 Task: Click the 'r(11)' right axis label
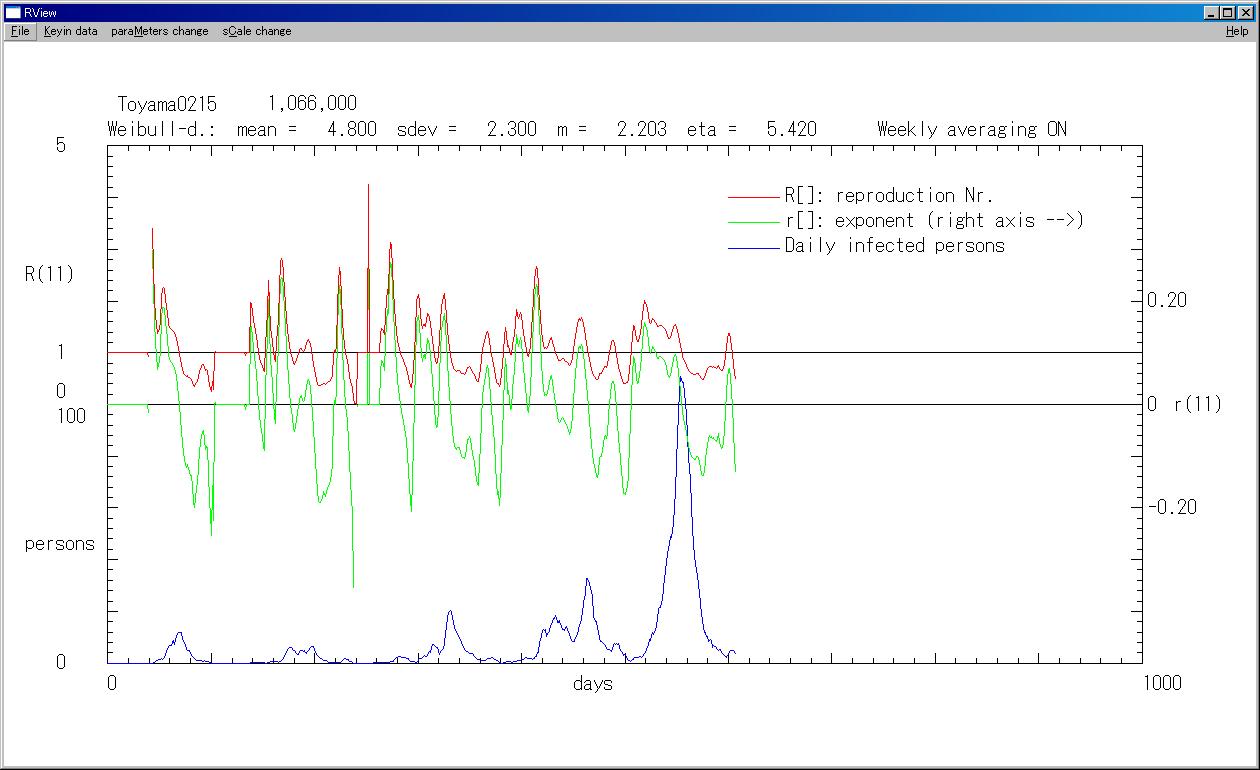click(1198, 405)
